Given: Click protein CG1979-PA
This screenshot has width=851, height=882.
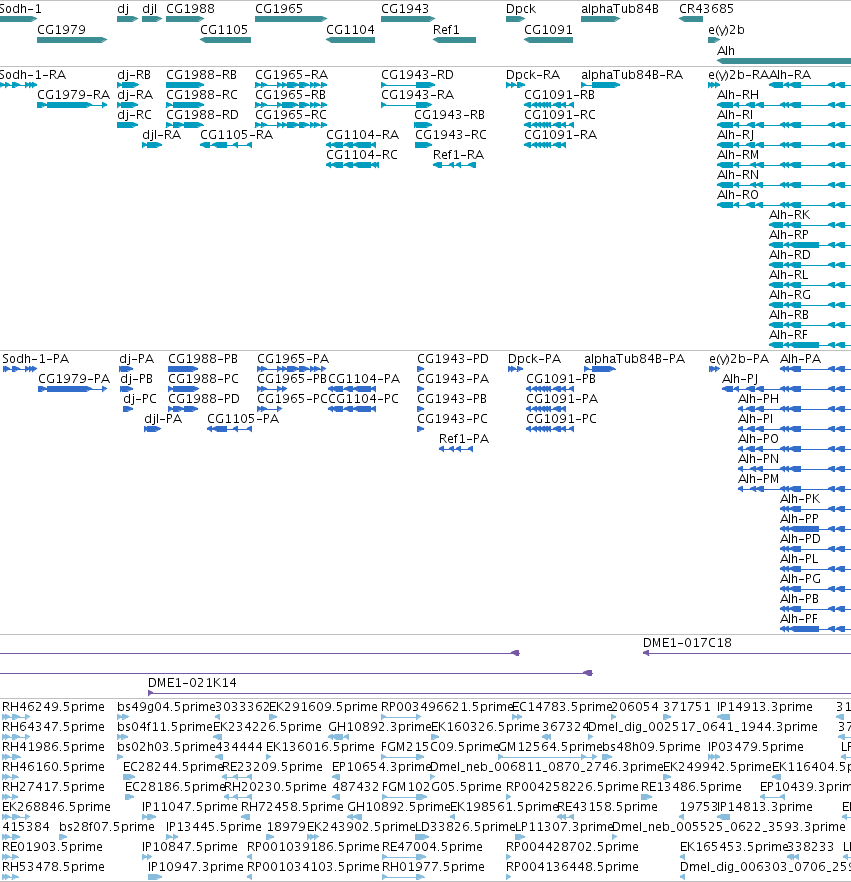Looking at the screenshot, I should (x=73, y=389).
